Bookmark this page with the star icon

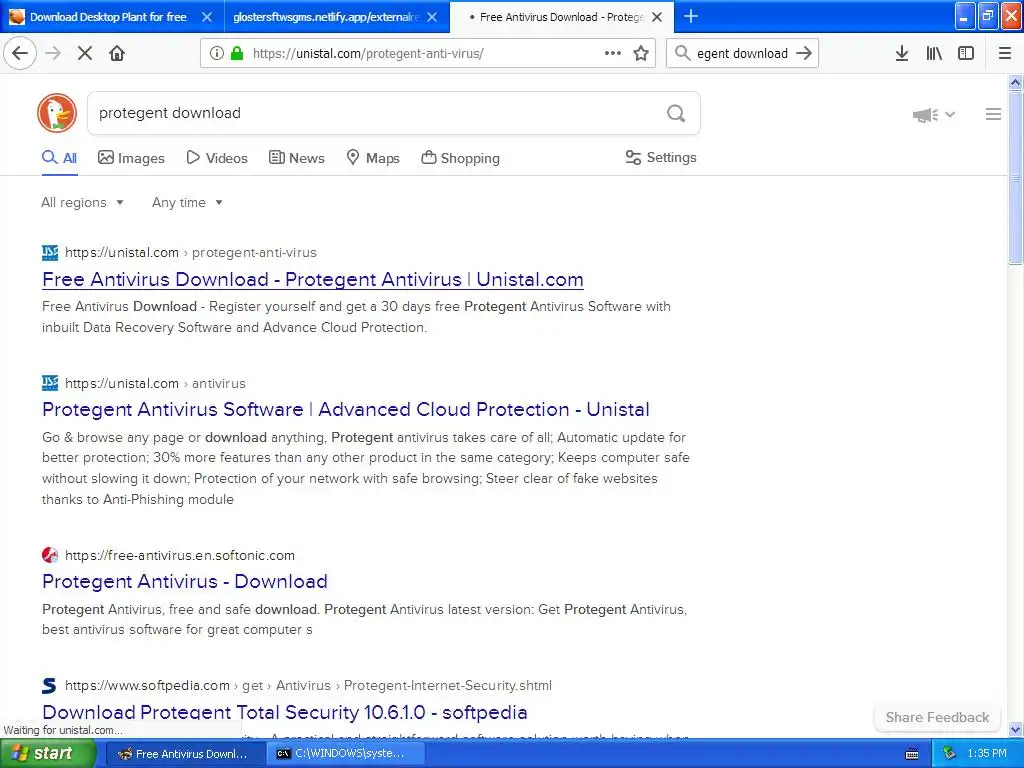[x=641, y=53]
